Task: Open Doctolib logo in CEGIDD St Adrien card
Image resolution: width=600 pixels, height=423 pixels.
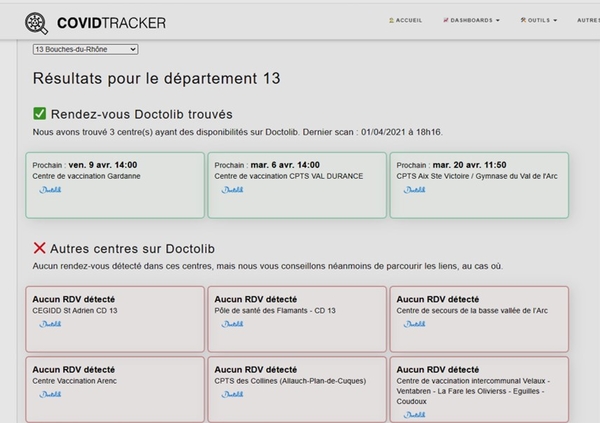Action: [50, 324]
